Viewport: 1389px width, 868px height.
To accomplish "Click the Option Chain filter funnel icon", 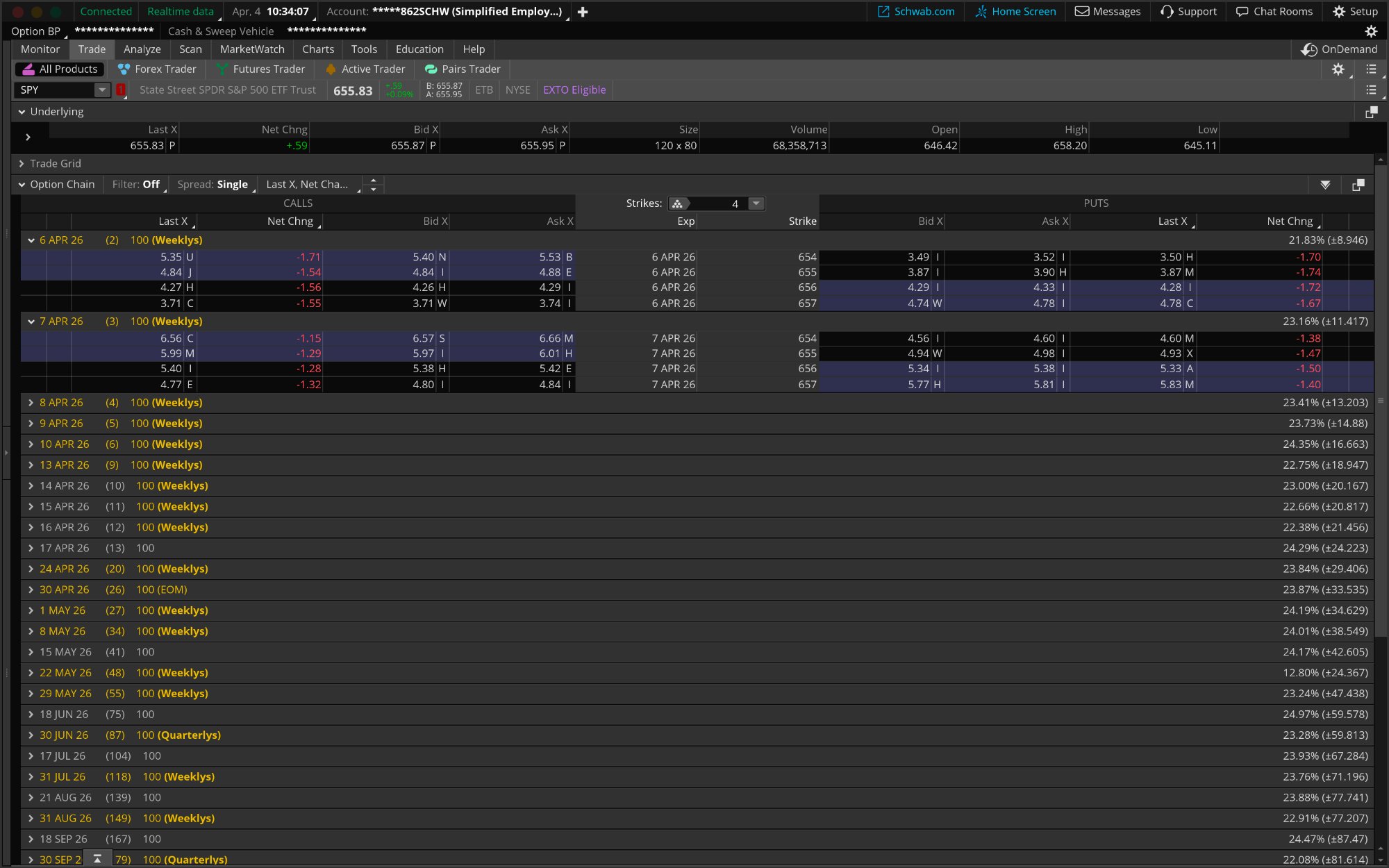I will click(x=1325, y=185).
